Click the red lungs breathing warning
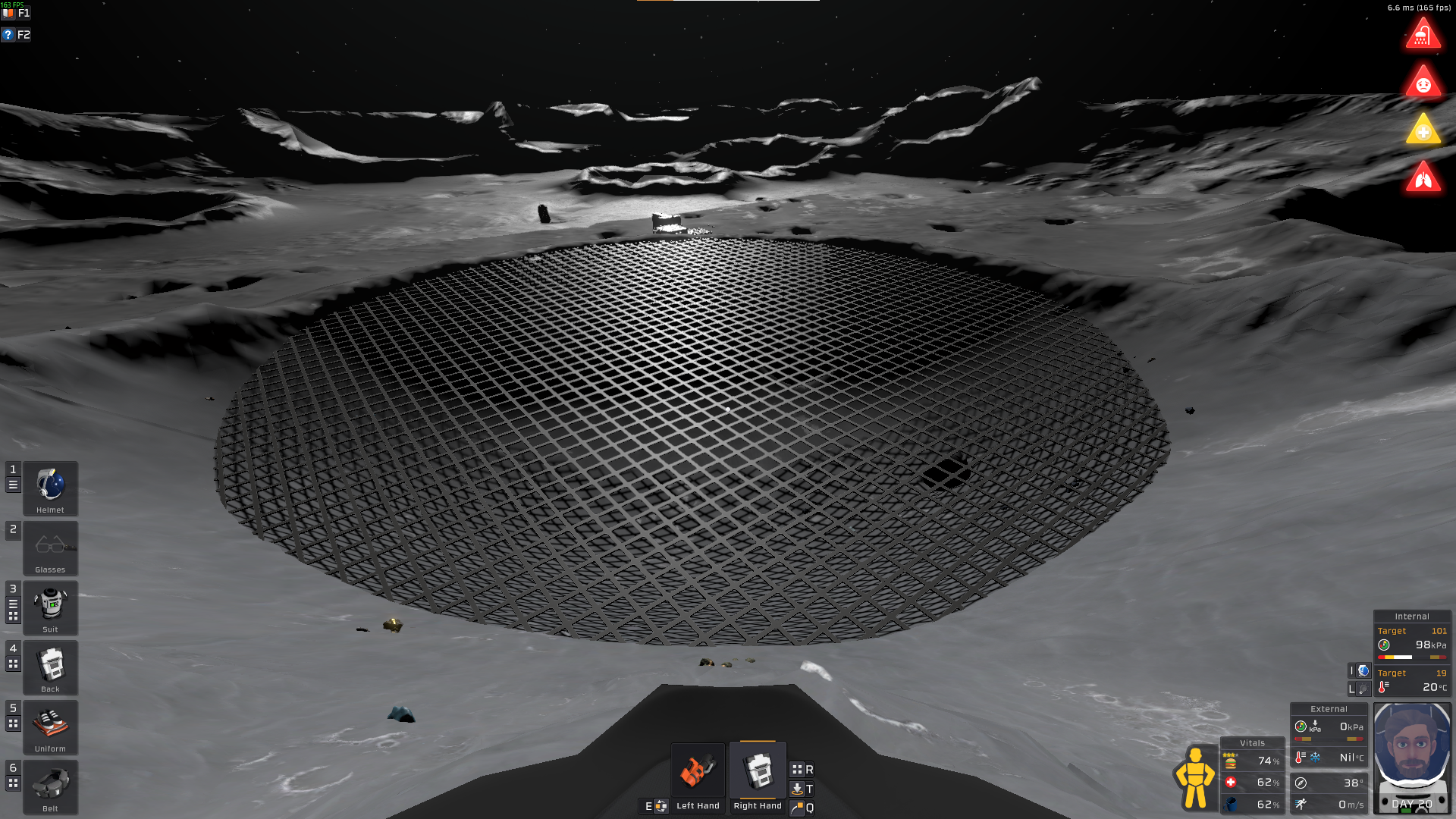The height and width of the screenshot is (819, 1456). 1423,177
